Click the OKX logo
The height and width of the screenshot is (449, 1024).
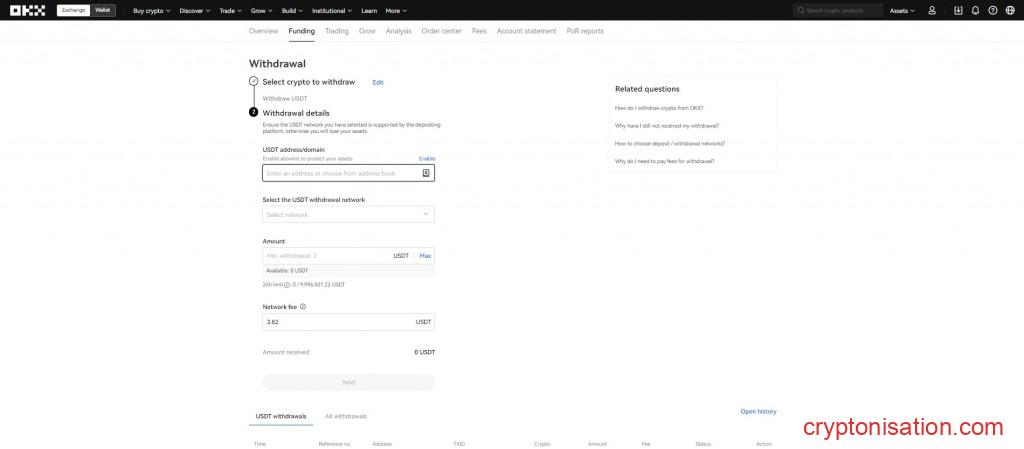[x=26, y=10]
